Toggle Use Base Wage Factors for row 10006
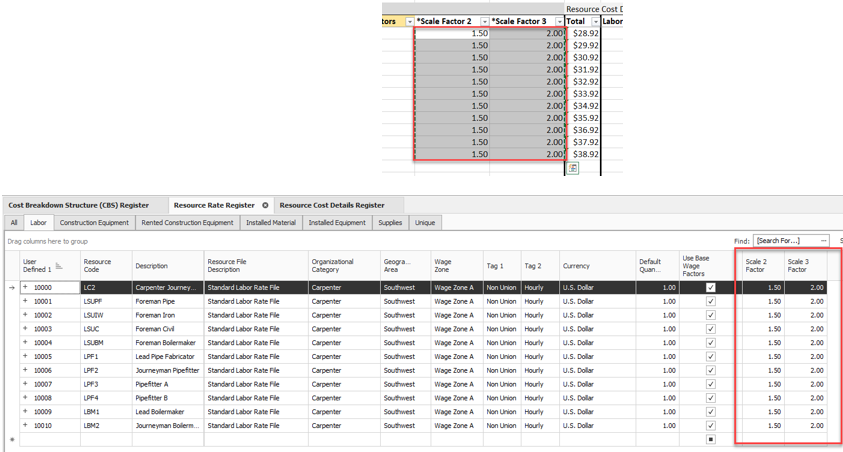 coord(710,370)
